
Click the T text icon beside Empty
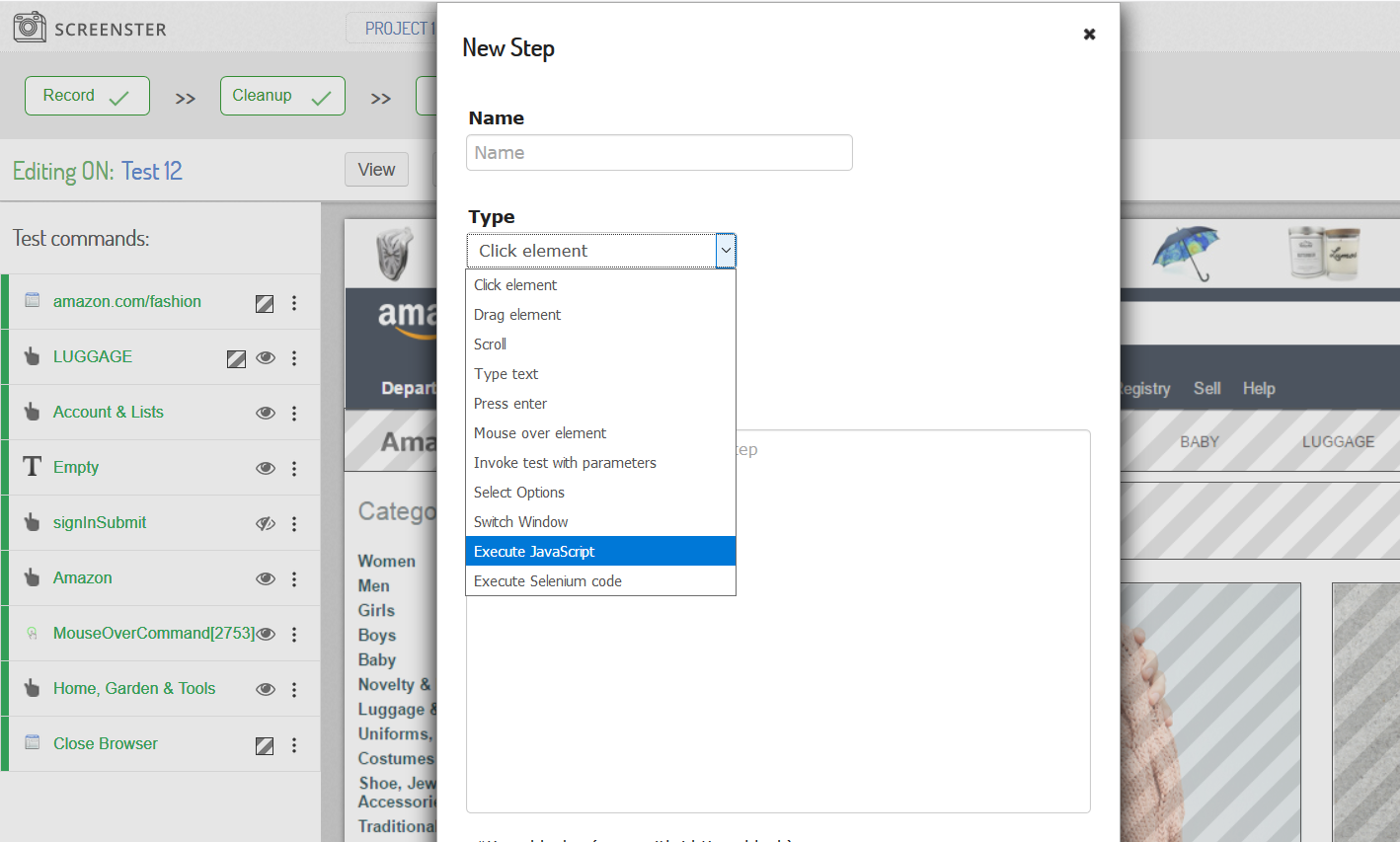[x=32, y=466]
